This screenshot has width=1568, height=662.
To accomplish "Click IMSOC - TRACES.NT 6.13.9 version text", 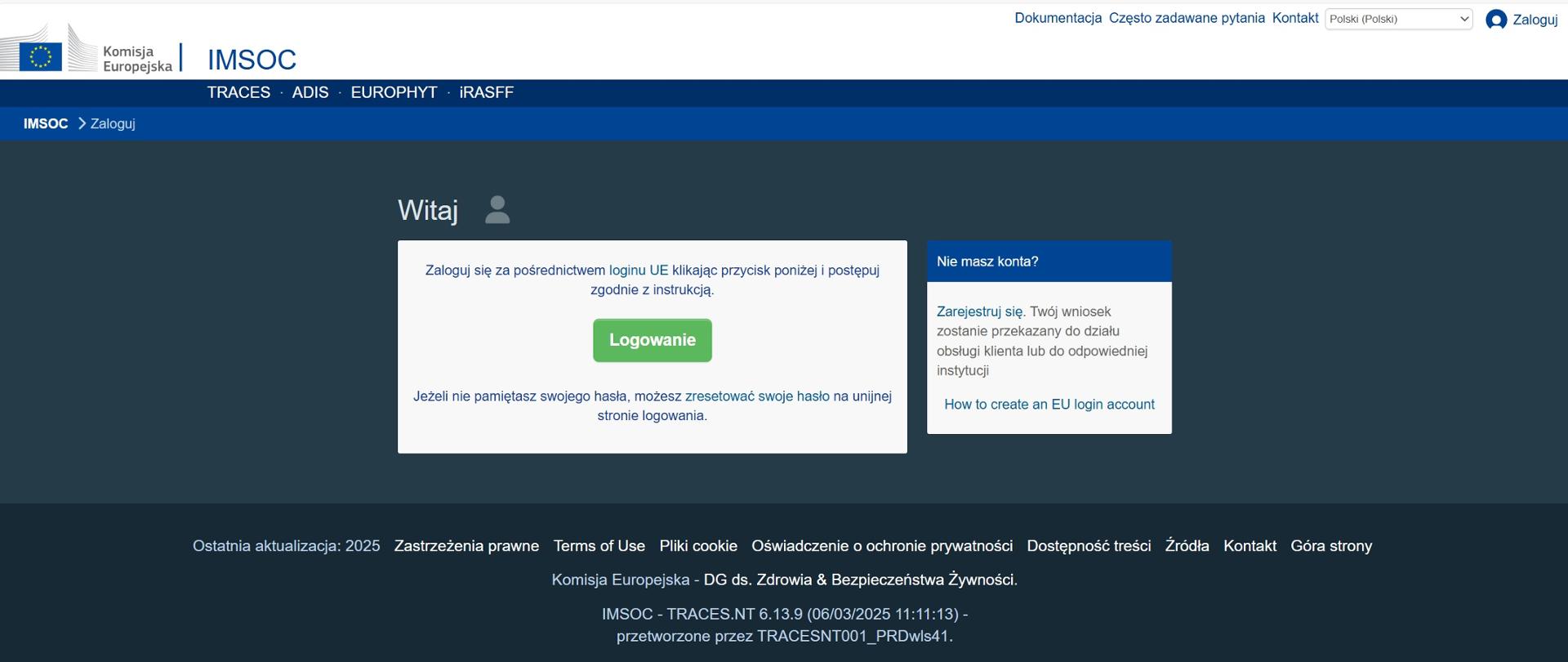I will click(x=784, y=614).
